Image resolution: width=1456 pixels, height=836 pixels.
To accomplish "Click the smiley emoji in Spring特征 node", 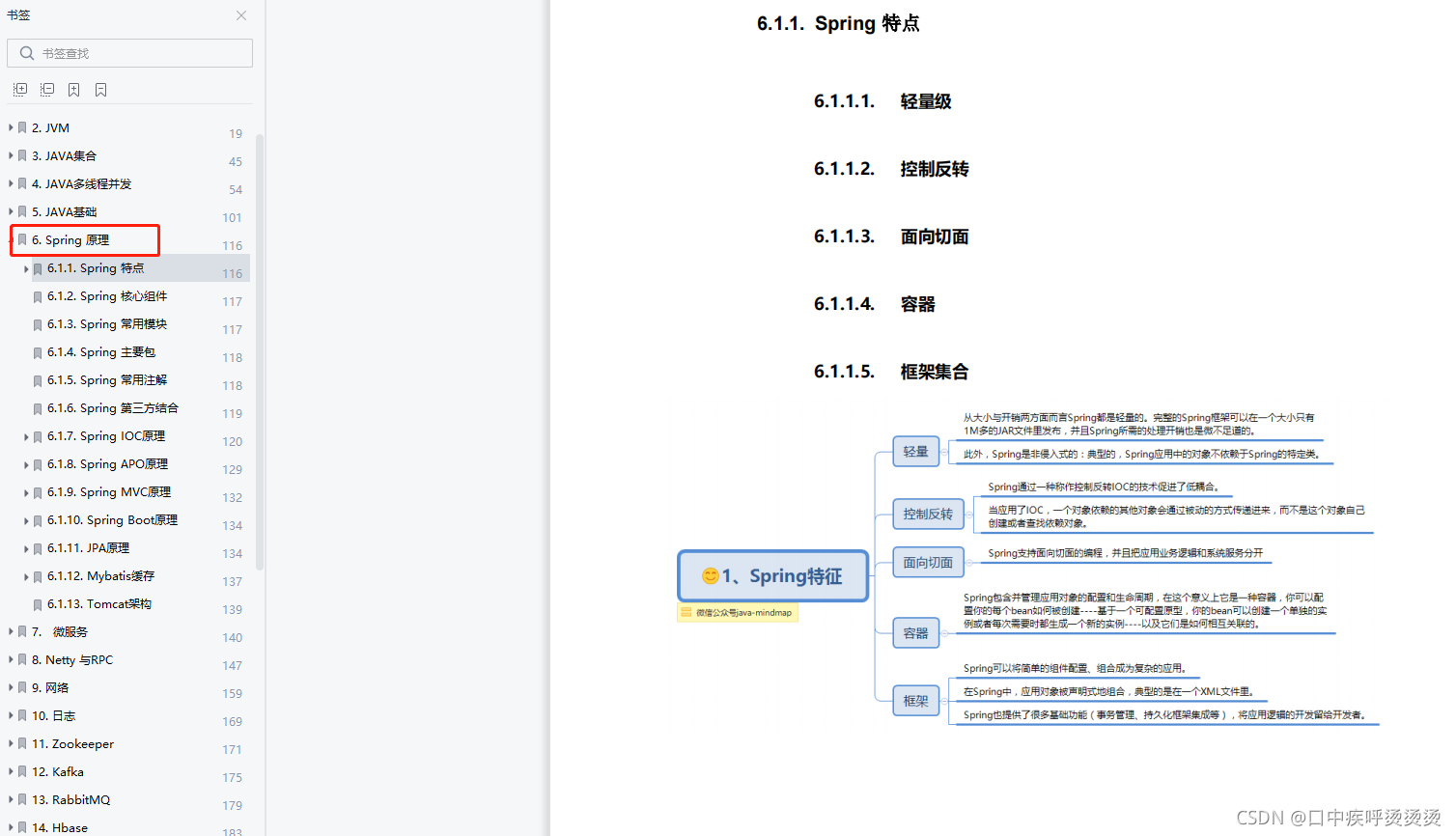I will click(710, 576).
